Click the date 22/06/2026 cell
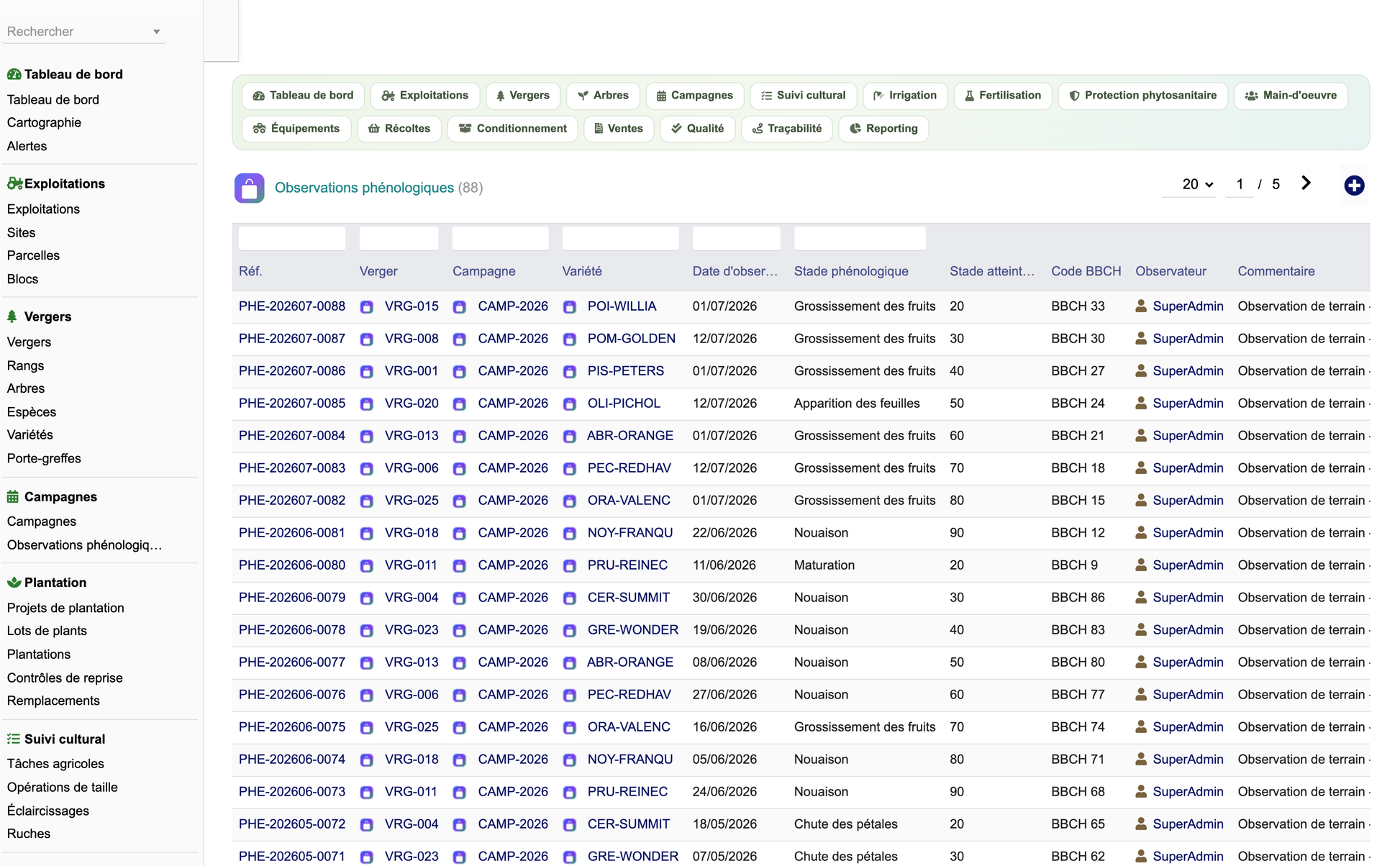1400x866 pixels. (724, 533)
